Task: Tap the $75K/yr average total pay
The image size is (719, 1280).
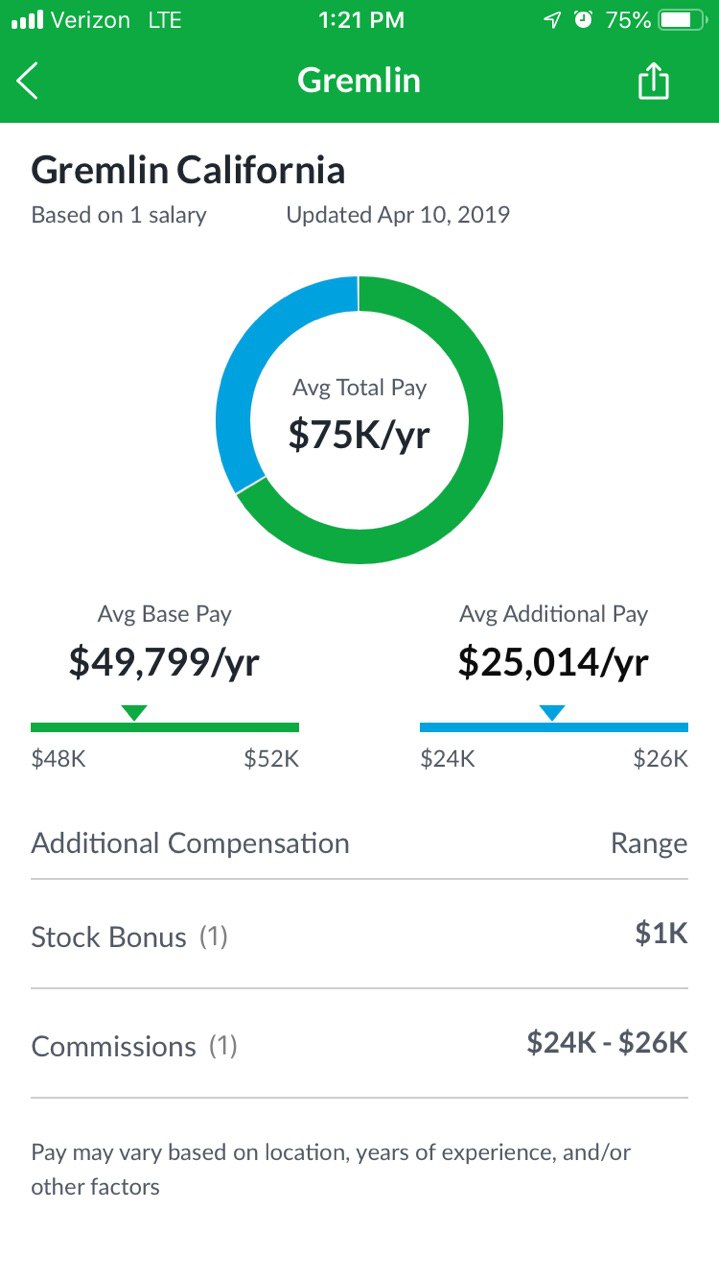Action: coord(359,434)
